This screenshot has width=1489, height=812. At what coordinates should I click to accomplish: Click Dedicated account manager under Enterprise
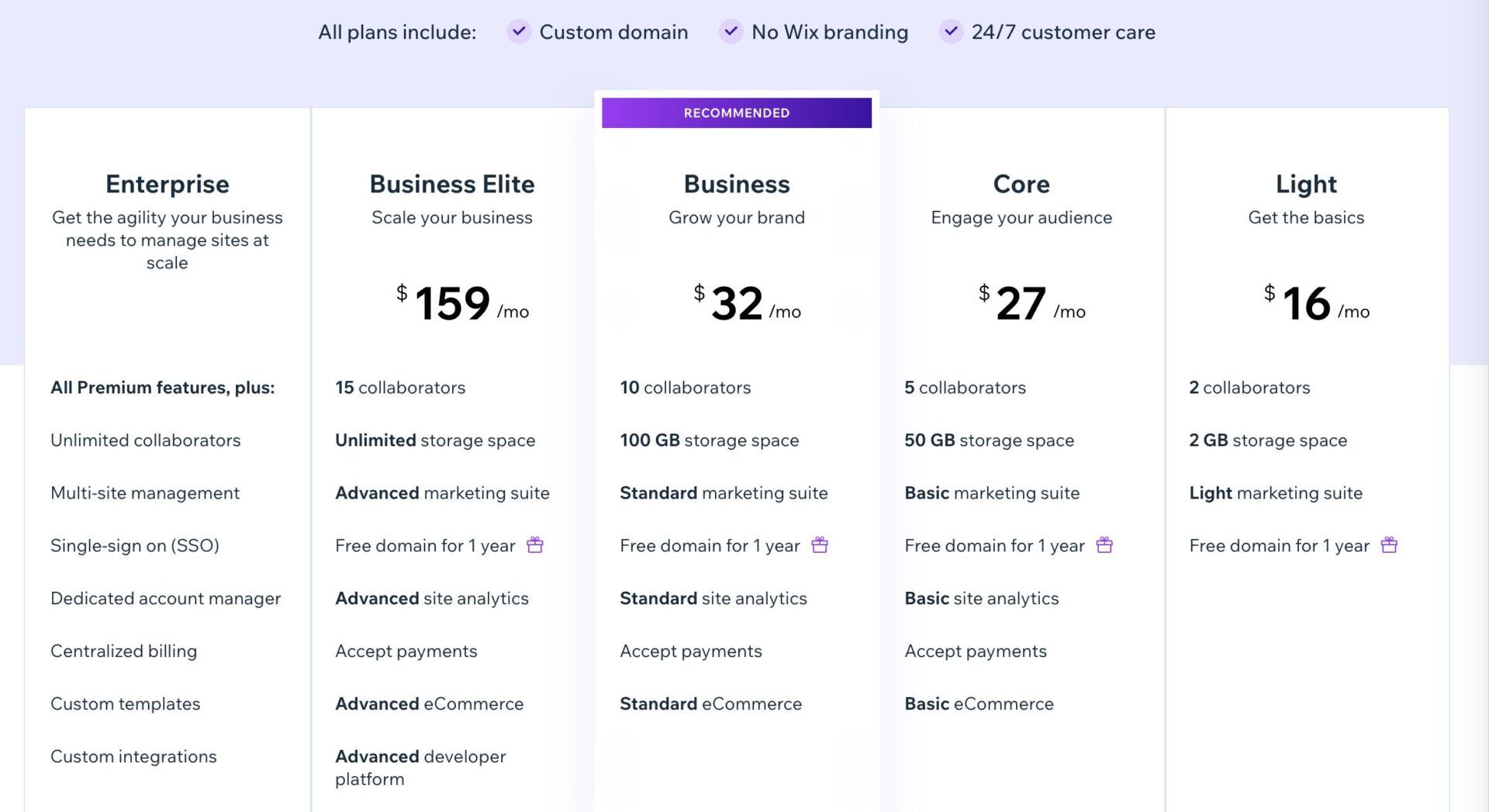coord(165,598)
